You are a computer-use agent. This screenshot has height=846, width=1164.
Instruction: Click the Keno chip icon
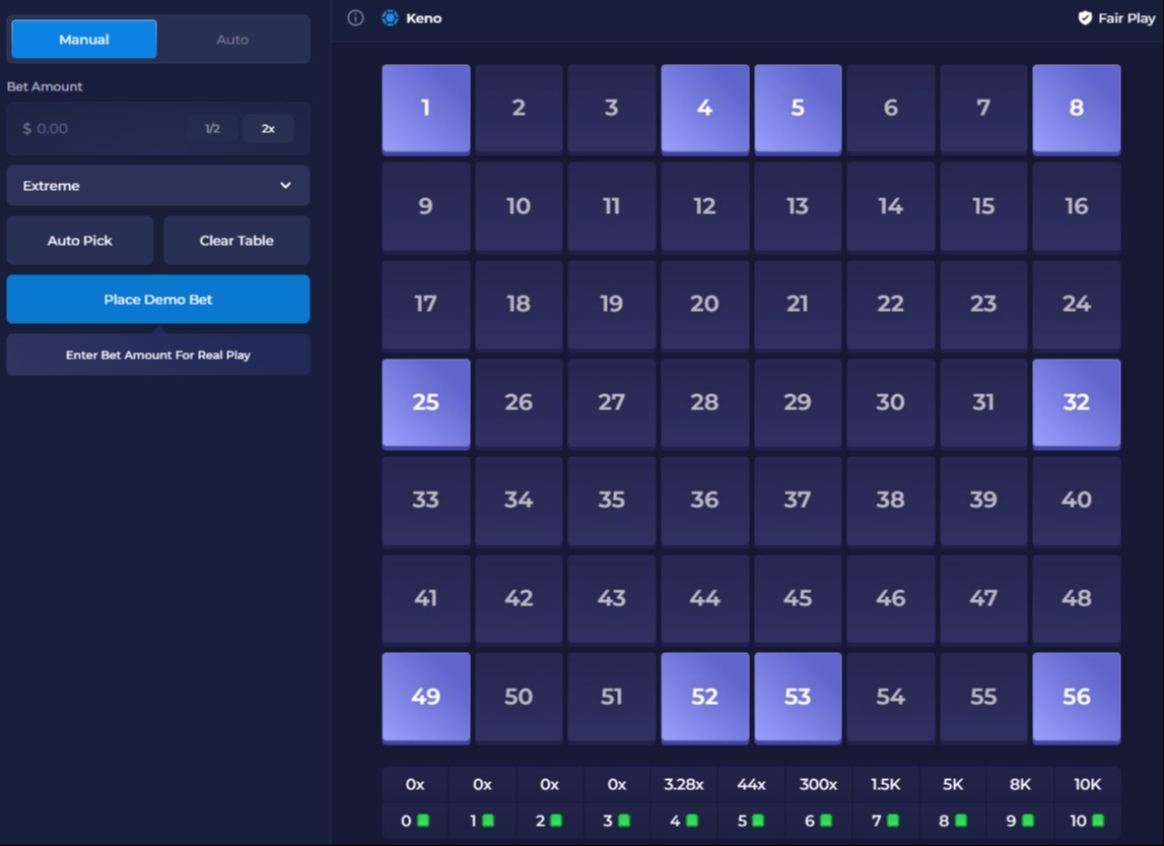pos(390,18)
